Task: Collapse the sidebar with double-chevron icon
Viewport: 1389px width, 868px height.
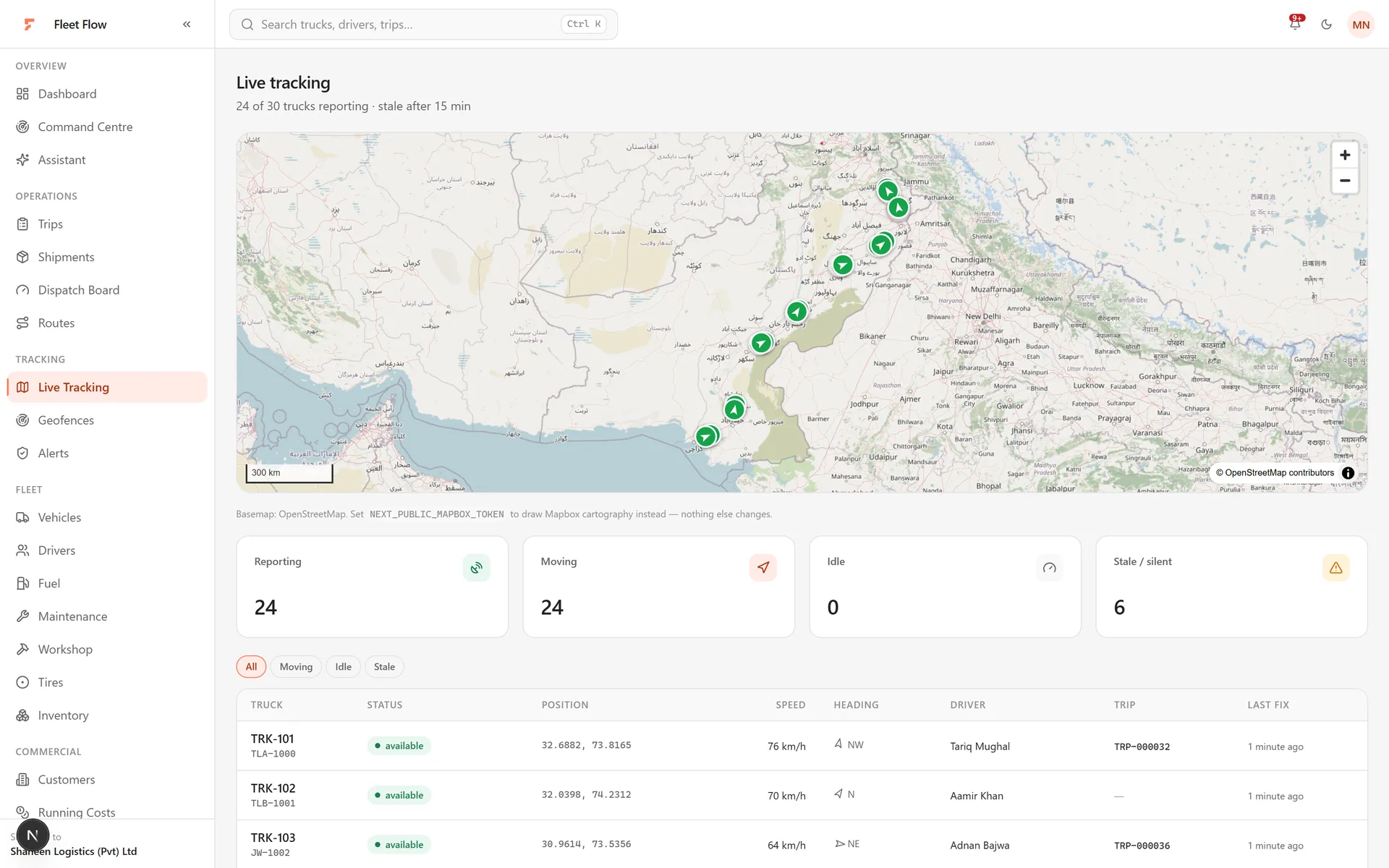Action: [x=187, y=24]
